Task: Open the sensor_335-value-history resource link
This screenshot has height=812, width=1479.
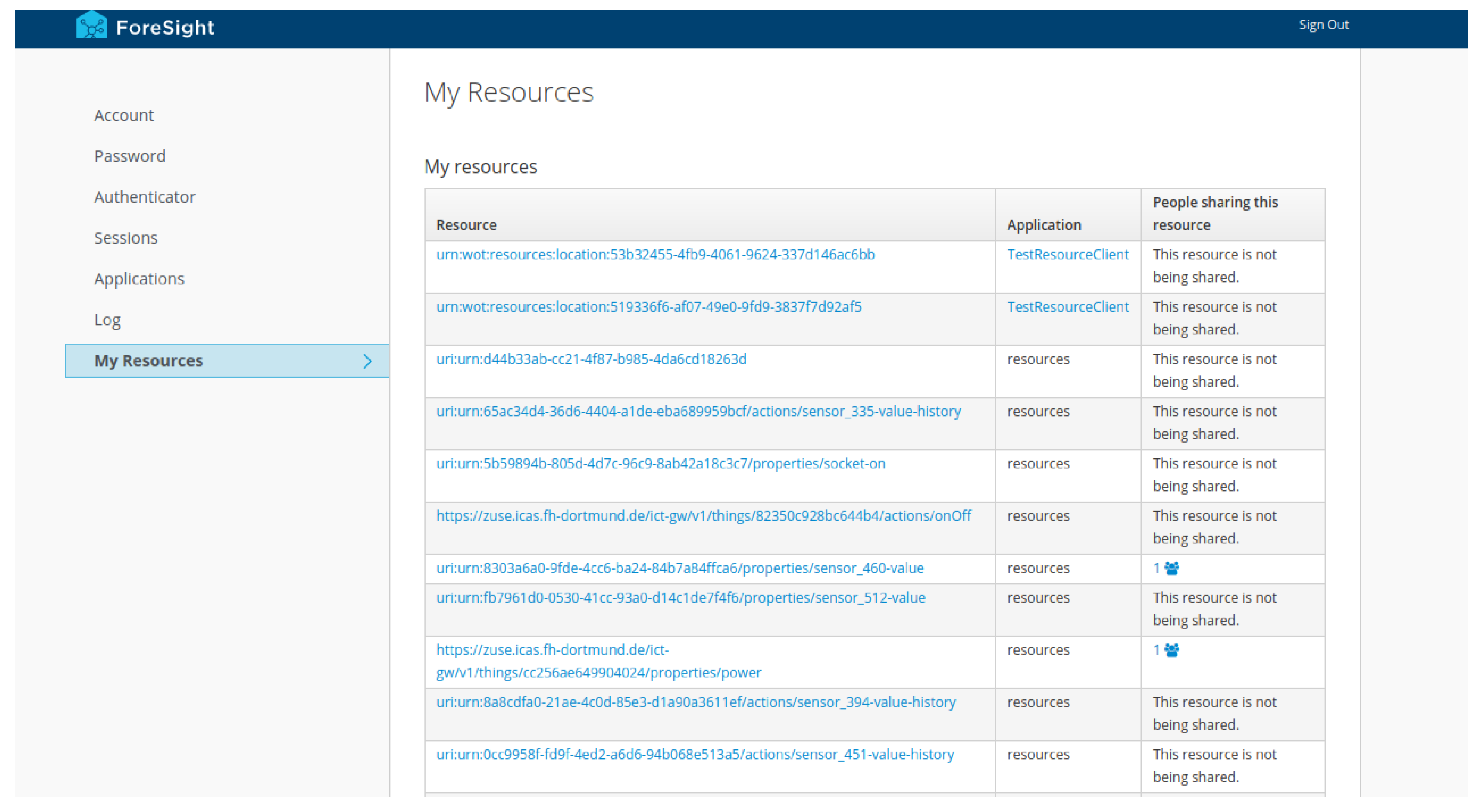Action: (698, 411)
